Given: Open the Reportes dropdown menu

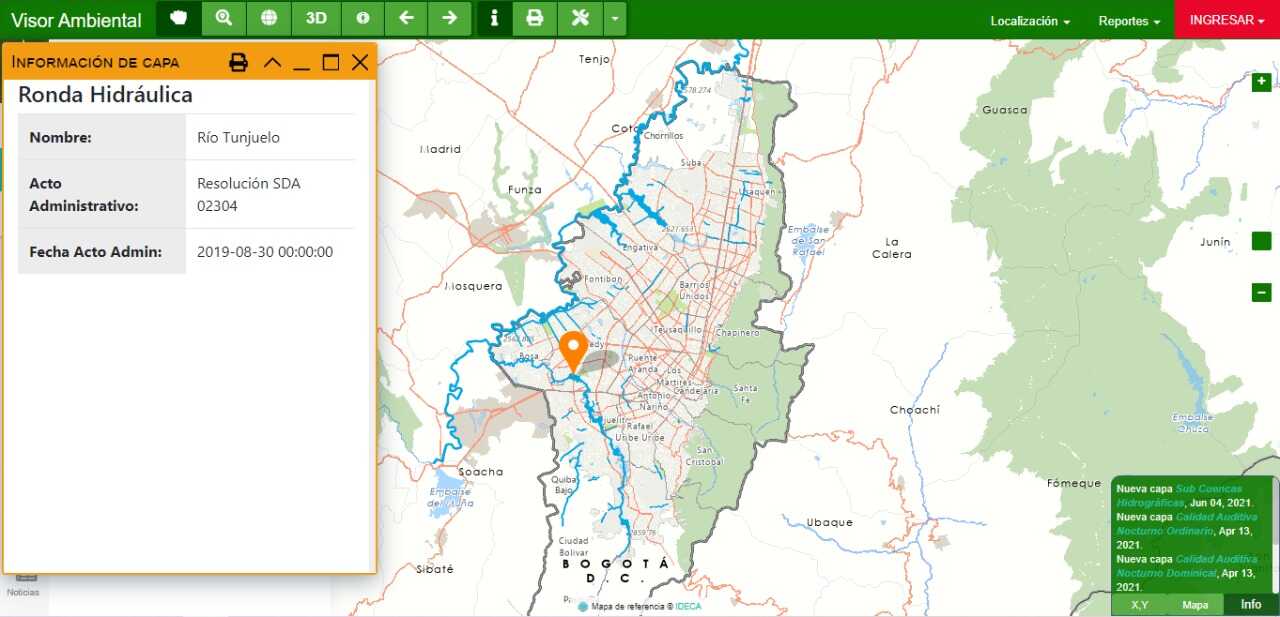Looking at the screenshot, I should [1129, 21].
